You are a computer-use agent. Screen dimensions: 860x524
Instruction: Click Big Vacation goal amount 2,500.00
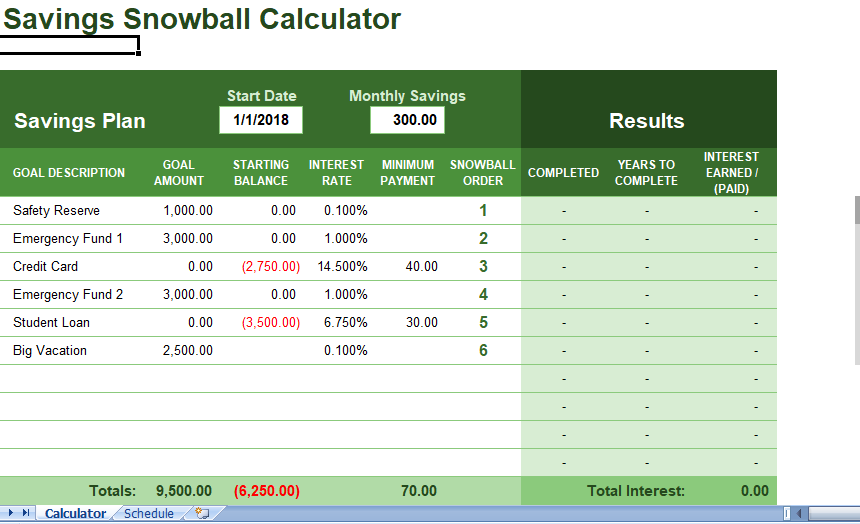(188, 351)
